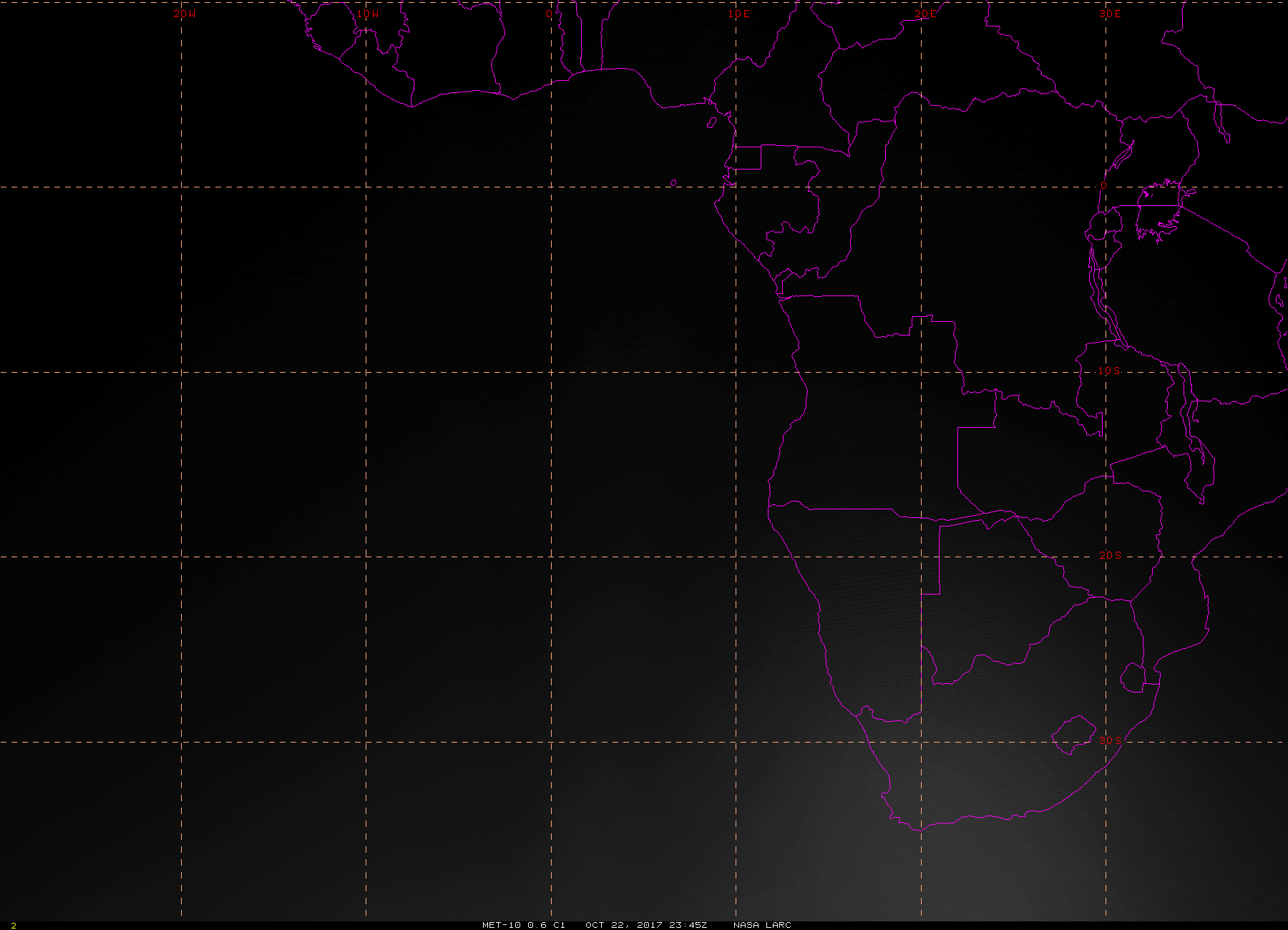
Task: Click the 30S latitude label
Action: point(1110,740)
